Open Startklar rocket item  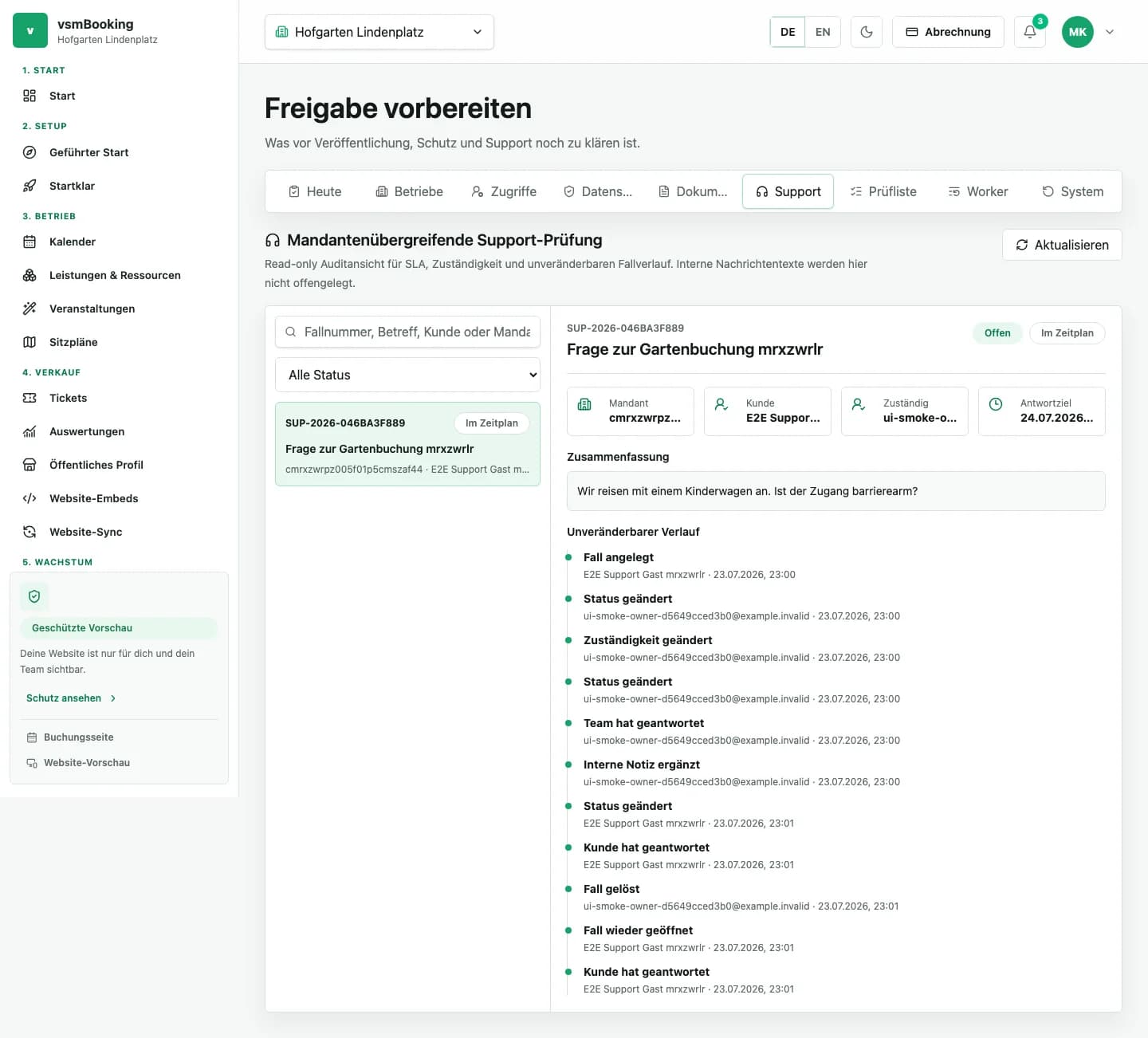(119, 186)
